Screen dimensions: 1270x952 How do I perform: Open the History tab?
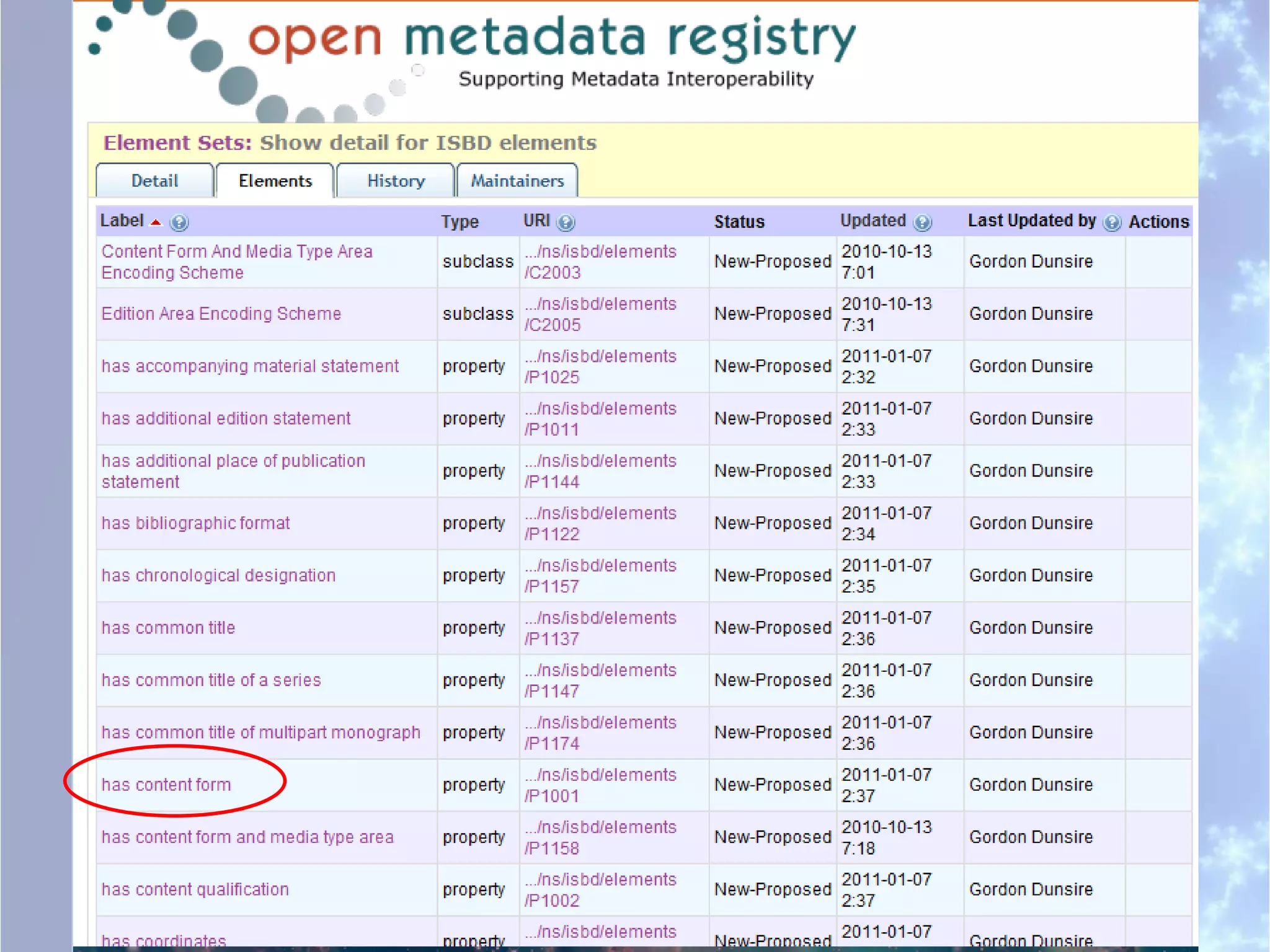[396, 181]
